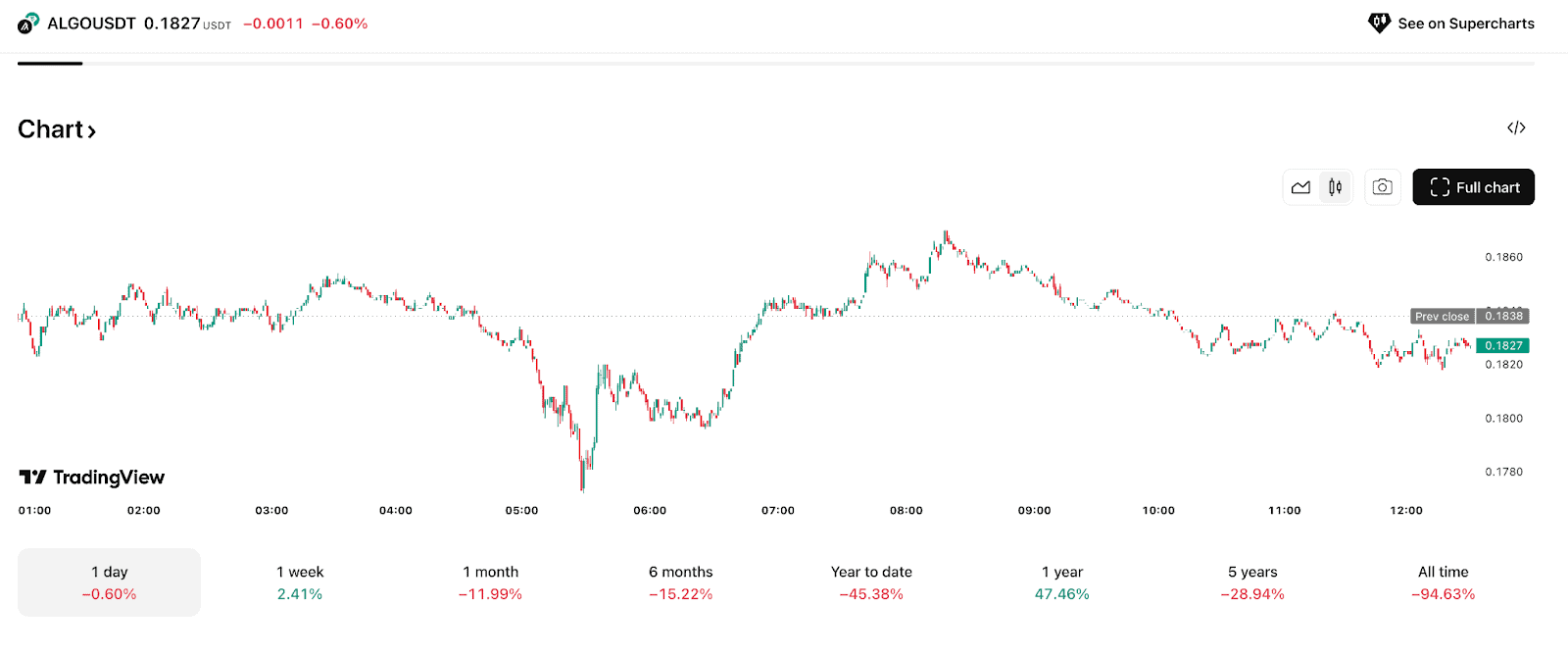This screenshot has height=656, width=1568.
Task: Expand the Chart heading chevron
Action: 92,130
